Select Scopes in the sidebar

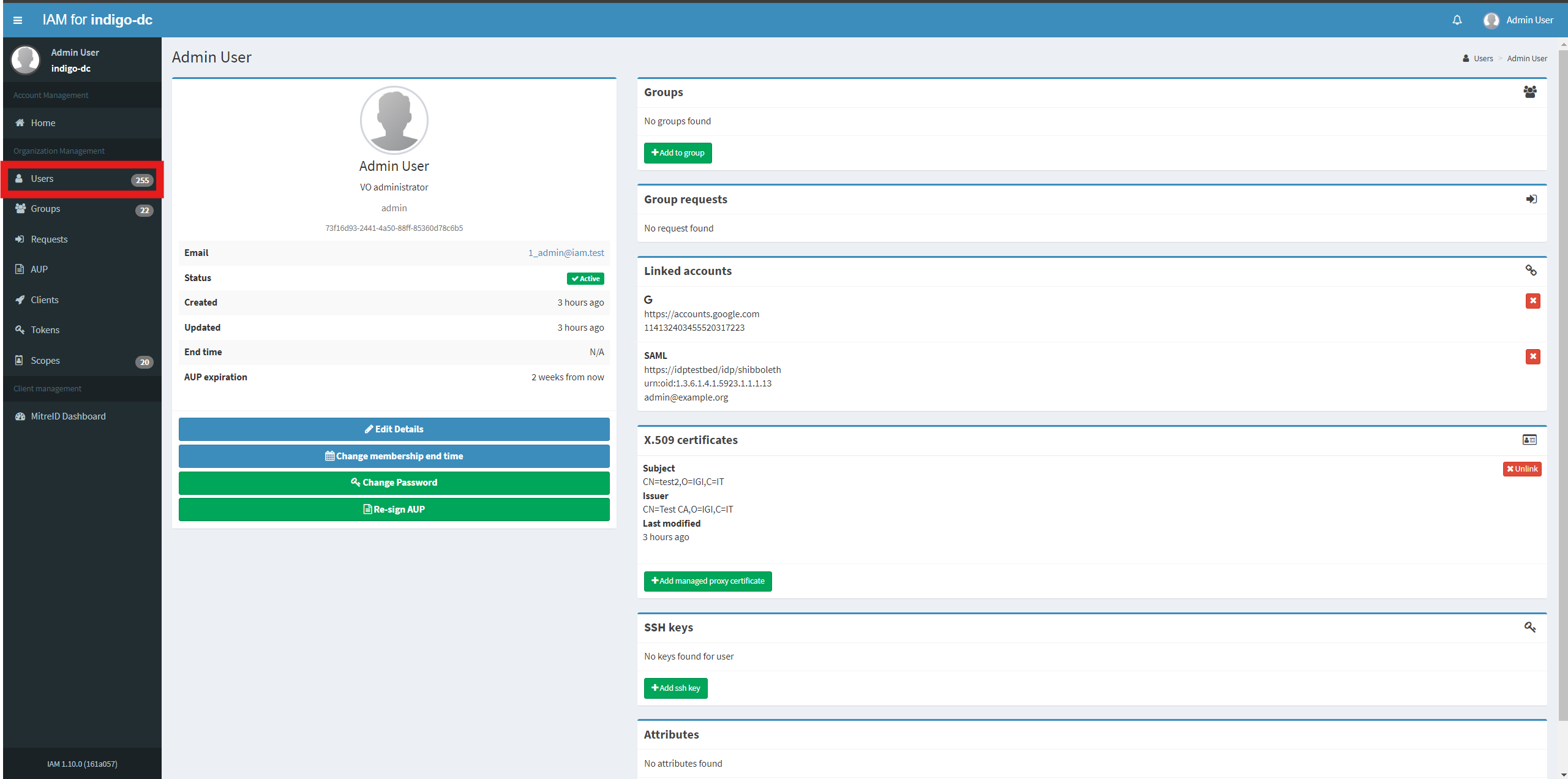[x=45, y=361]
